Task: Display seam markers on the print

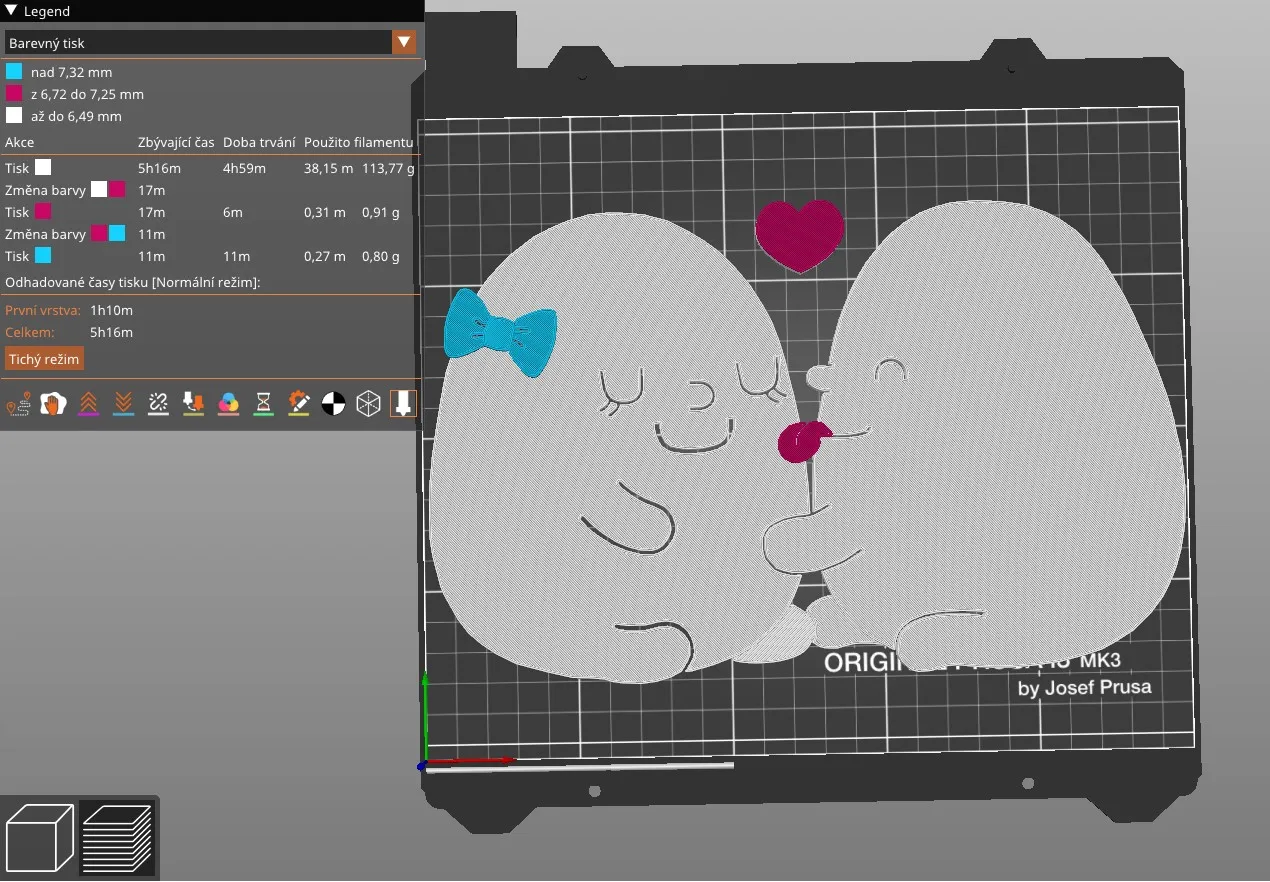Action: (158, 403)
